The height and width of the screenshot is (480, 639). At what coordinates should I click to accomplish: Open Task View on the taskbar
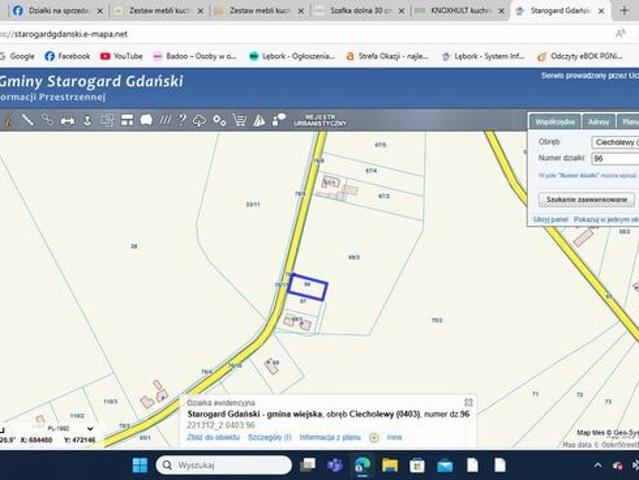[308, 465]
